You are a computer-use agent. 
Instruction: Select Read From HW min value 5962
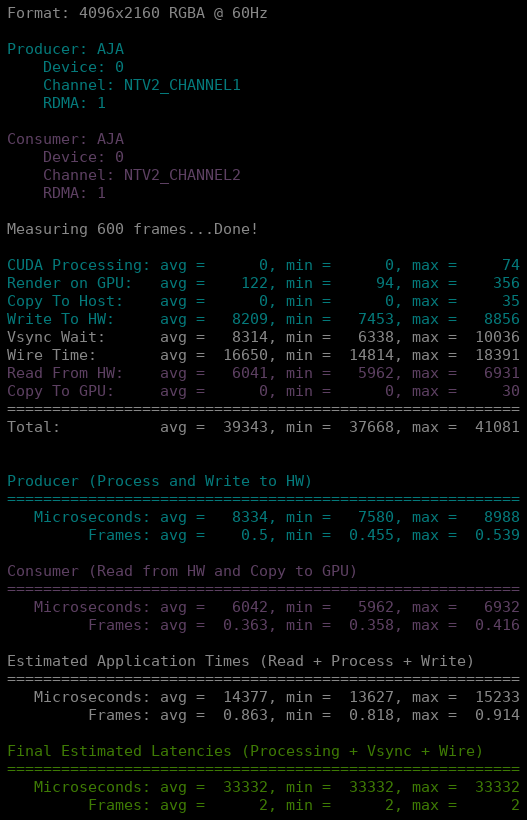[376, 373]
